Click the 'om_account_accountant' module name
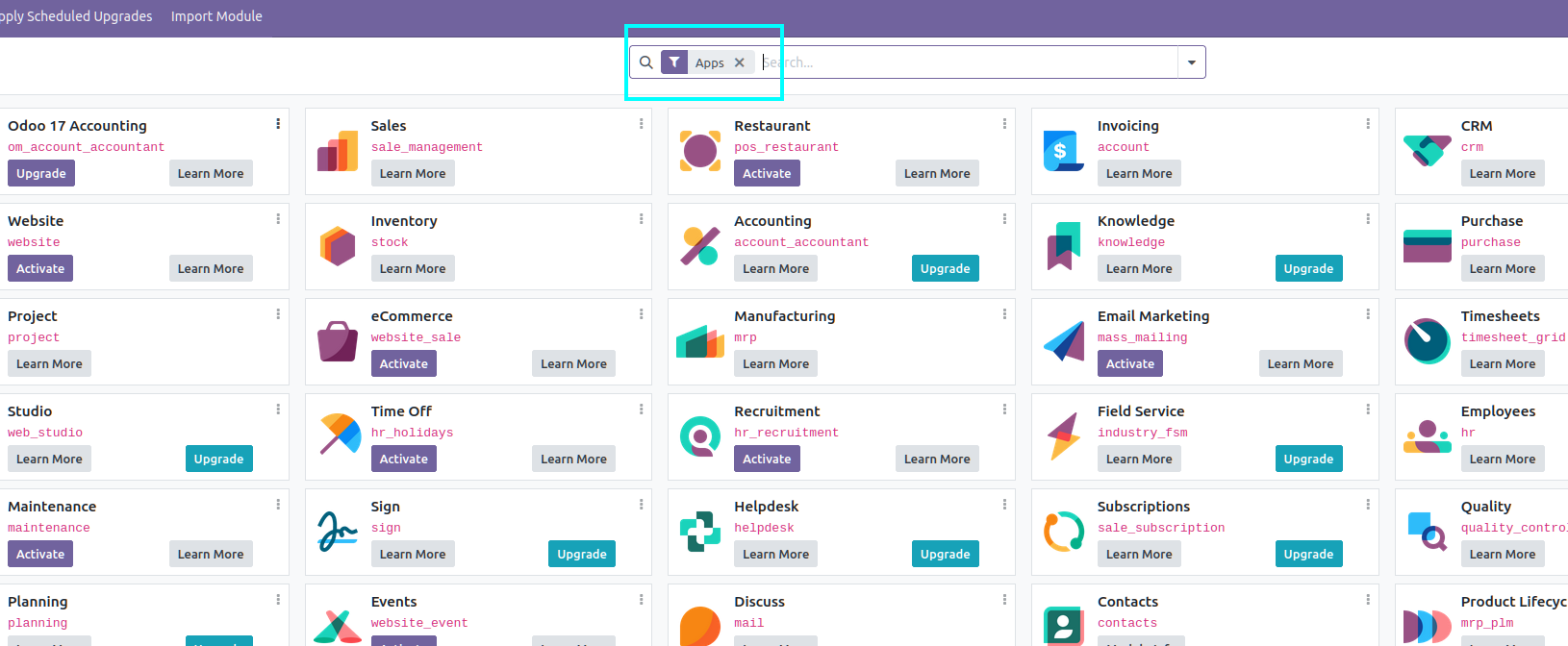This screenshot has width=1568, height=646. tap(87, 147)
